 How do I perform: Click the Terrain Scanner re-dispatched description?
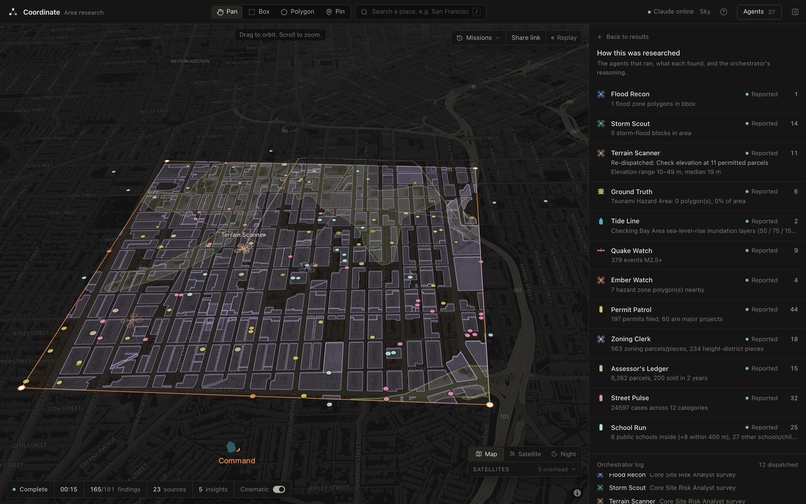coord(689,163)
